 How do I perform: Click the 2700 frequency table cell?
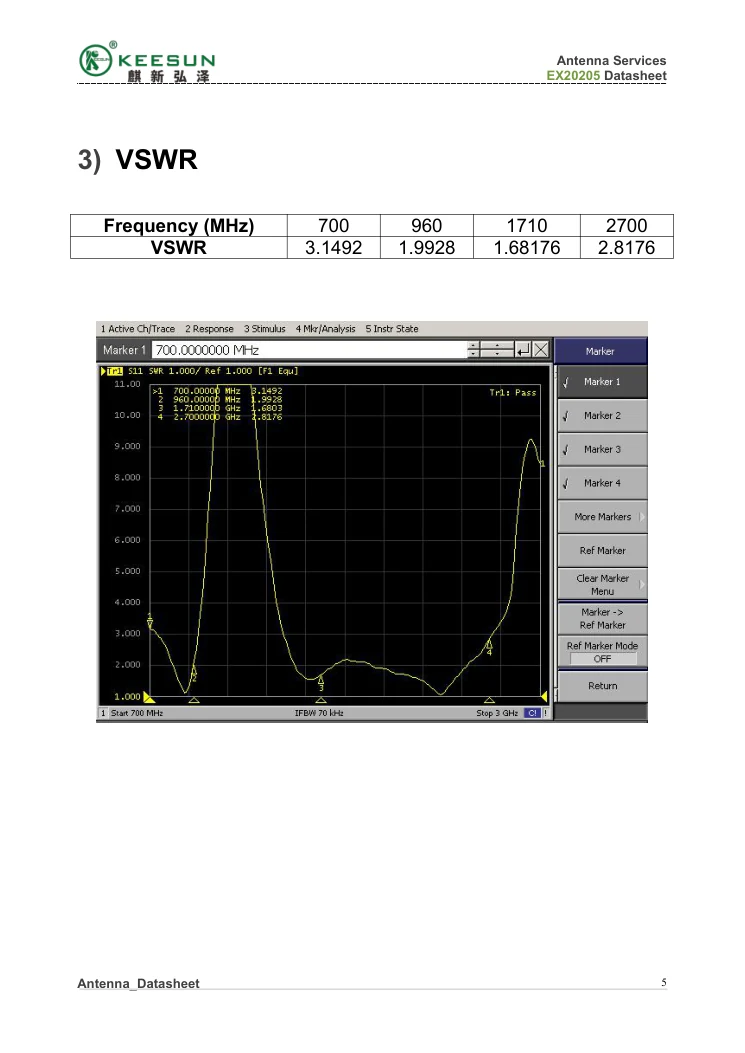tap(627, 226)
